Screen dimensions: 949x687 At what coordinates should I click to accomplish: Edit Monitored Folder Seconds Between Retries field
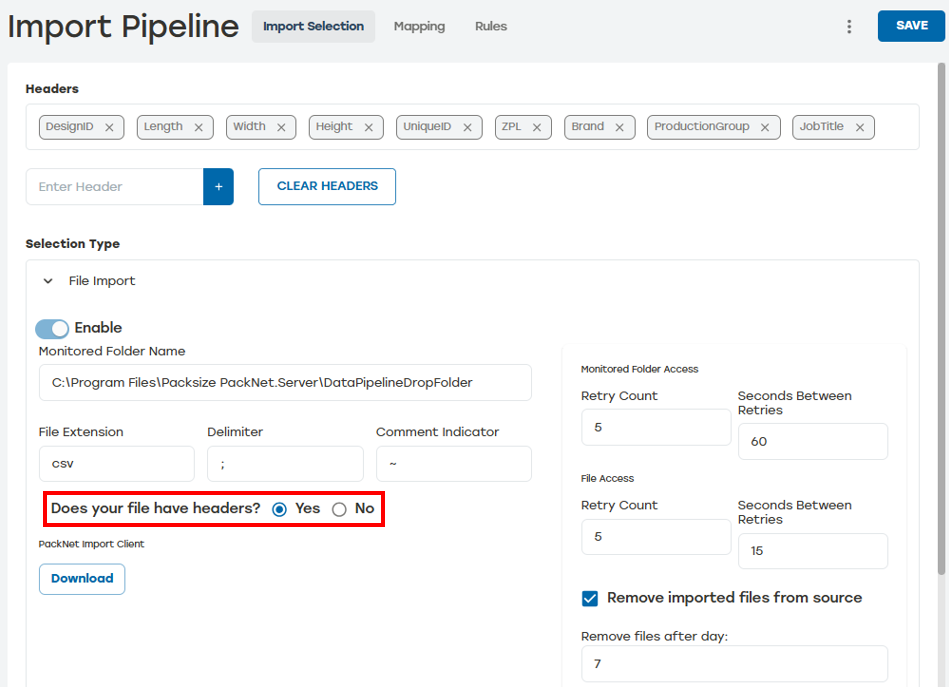coord(813,441)
